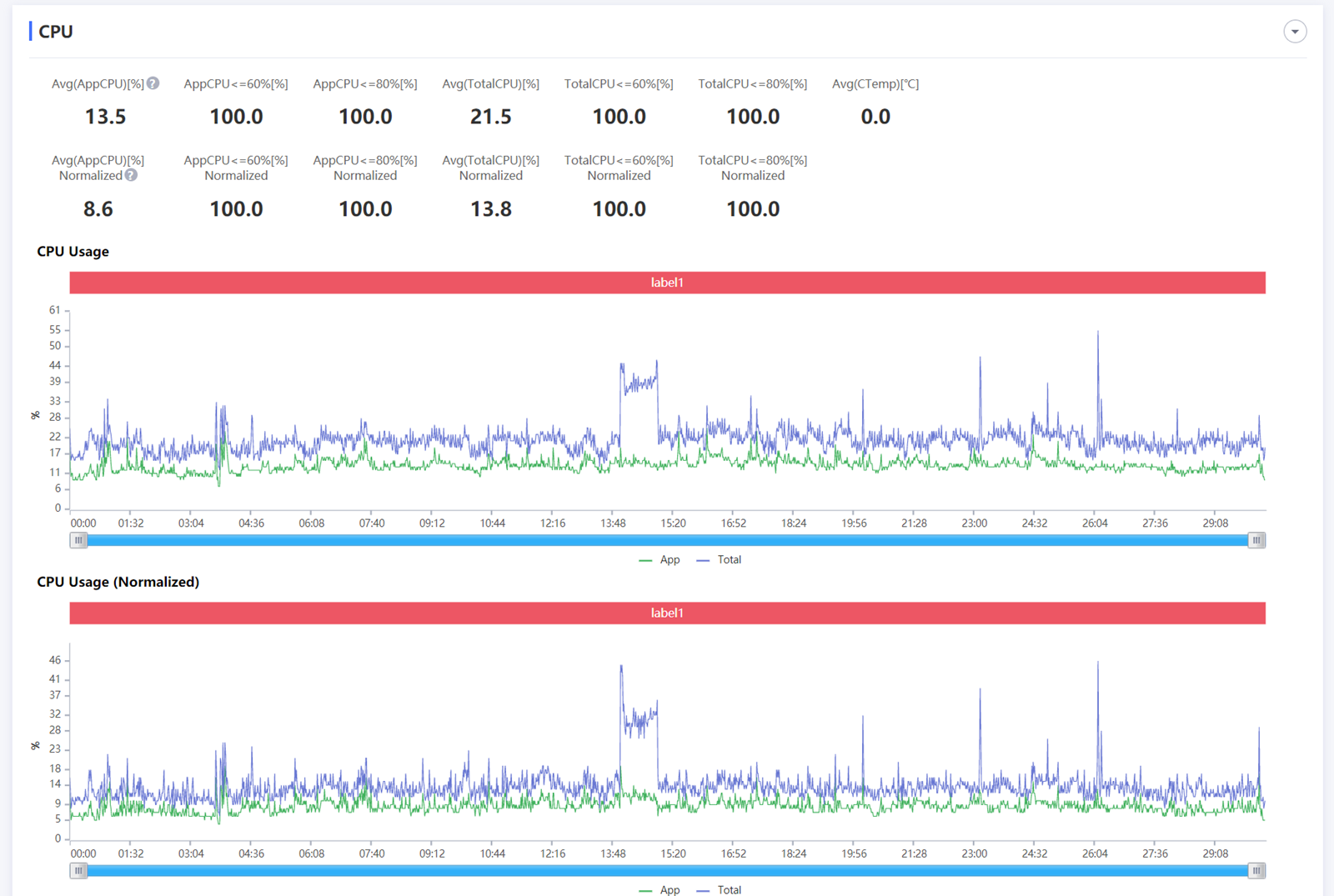Hide Total series in Normalized chart legend
1334x896 pixels.
[719, 889]
